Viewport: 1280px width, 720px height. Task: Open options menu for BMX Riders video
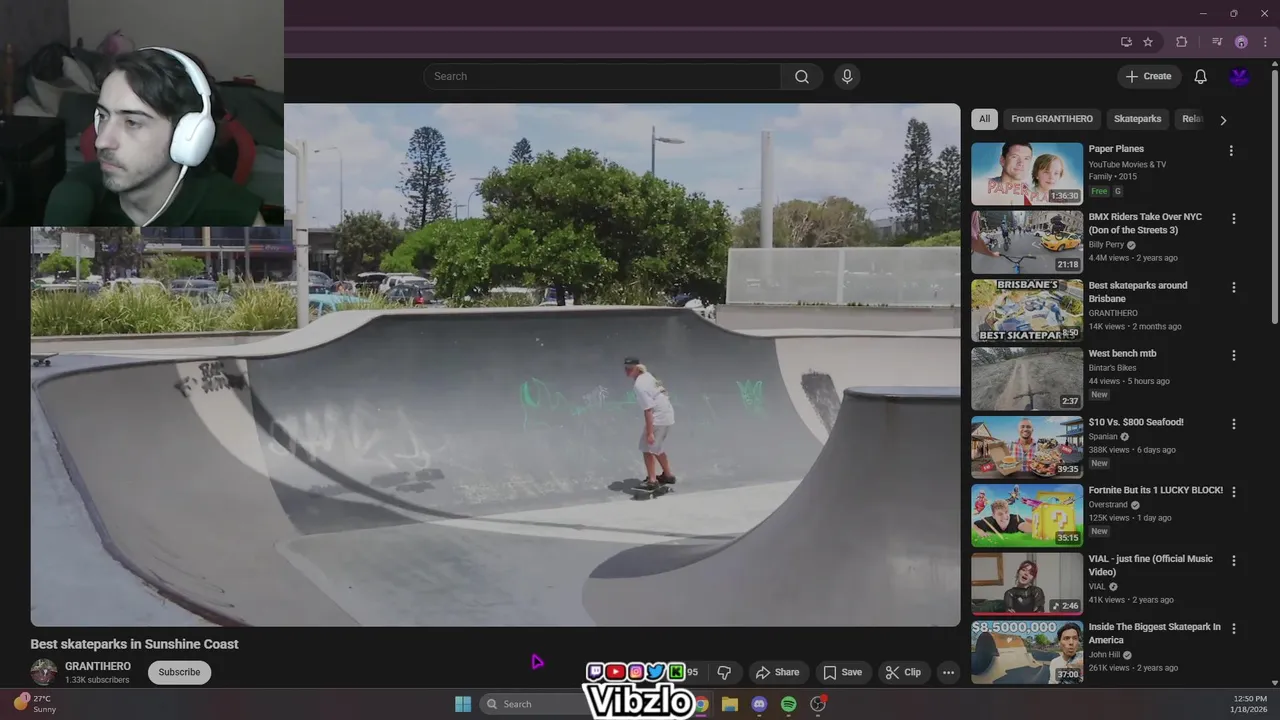pyautogui.click(x=1233, y=219)
